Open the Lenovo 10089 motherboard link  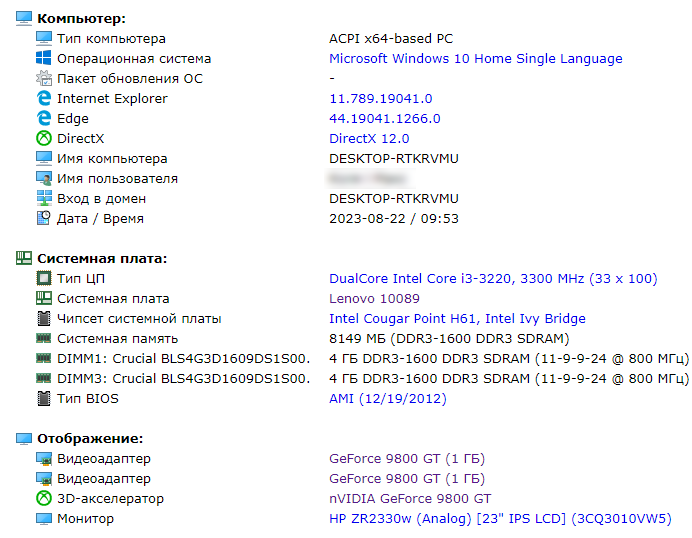(x=374, y=298)
